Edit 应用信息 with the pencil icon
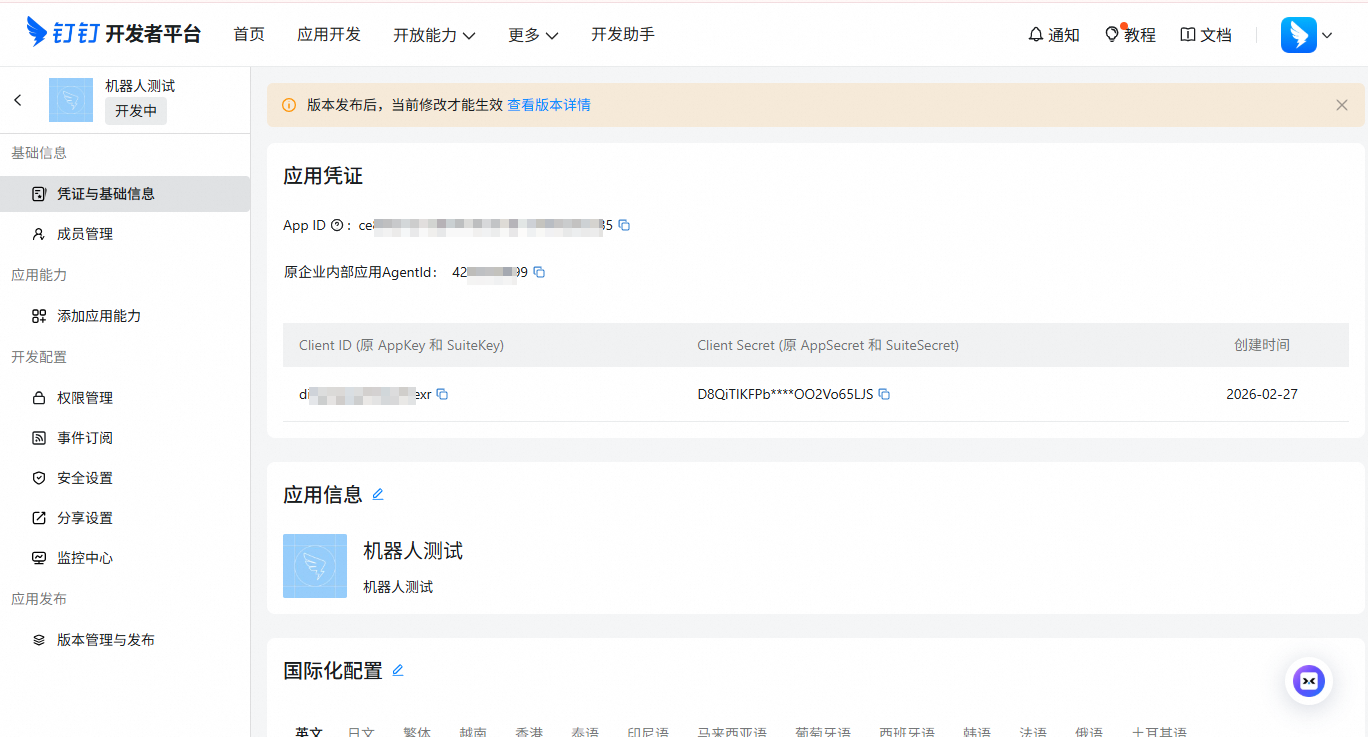This screenshot has width=1368, height=737. tap(378, 493)
